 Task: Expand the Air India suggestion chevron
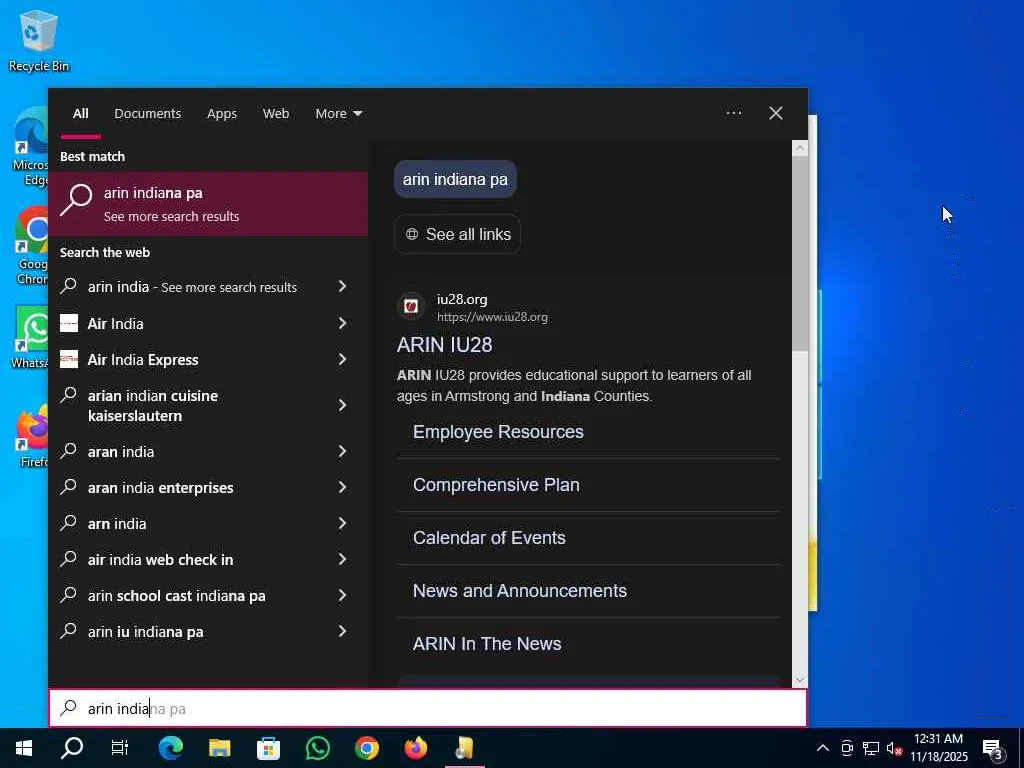click(x=342, y=323)
